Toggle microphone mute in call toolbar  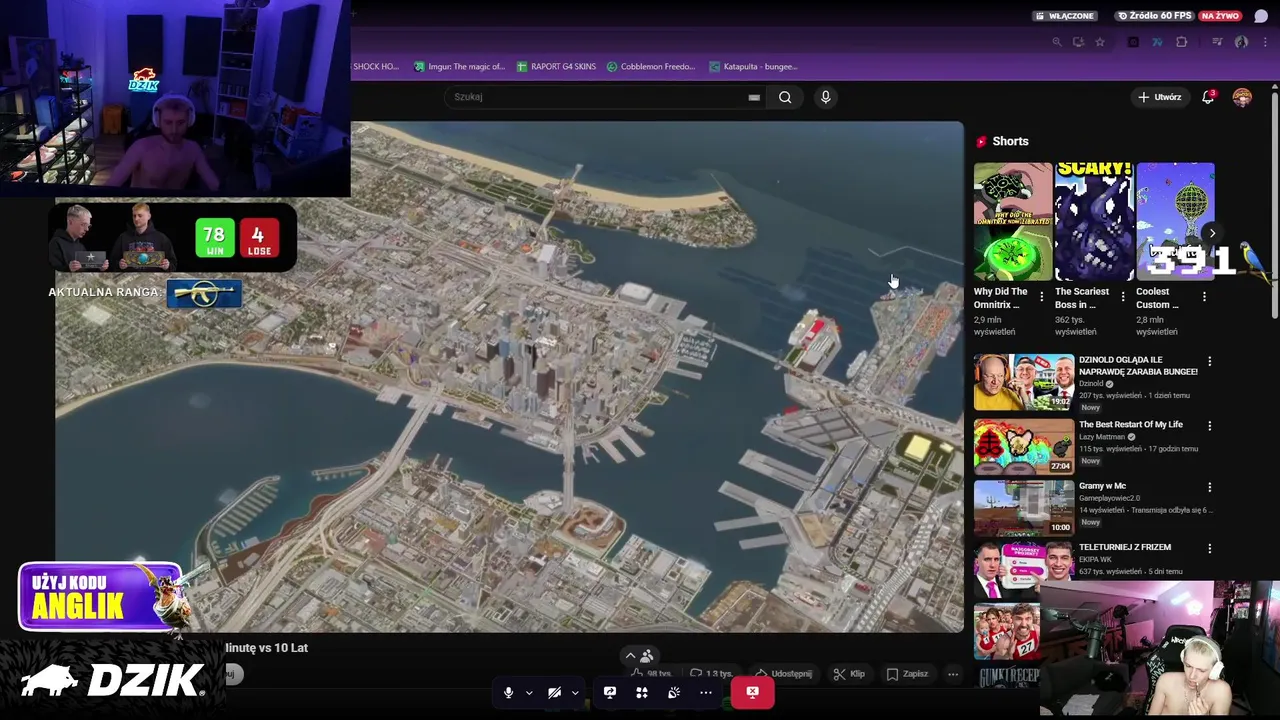coord(508,692)
